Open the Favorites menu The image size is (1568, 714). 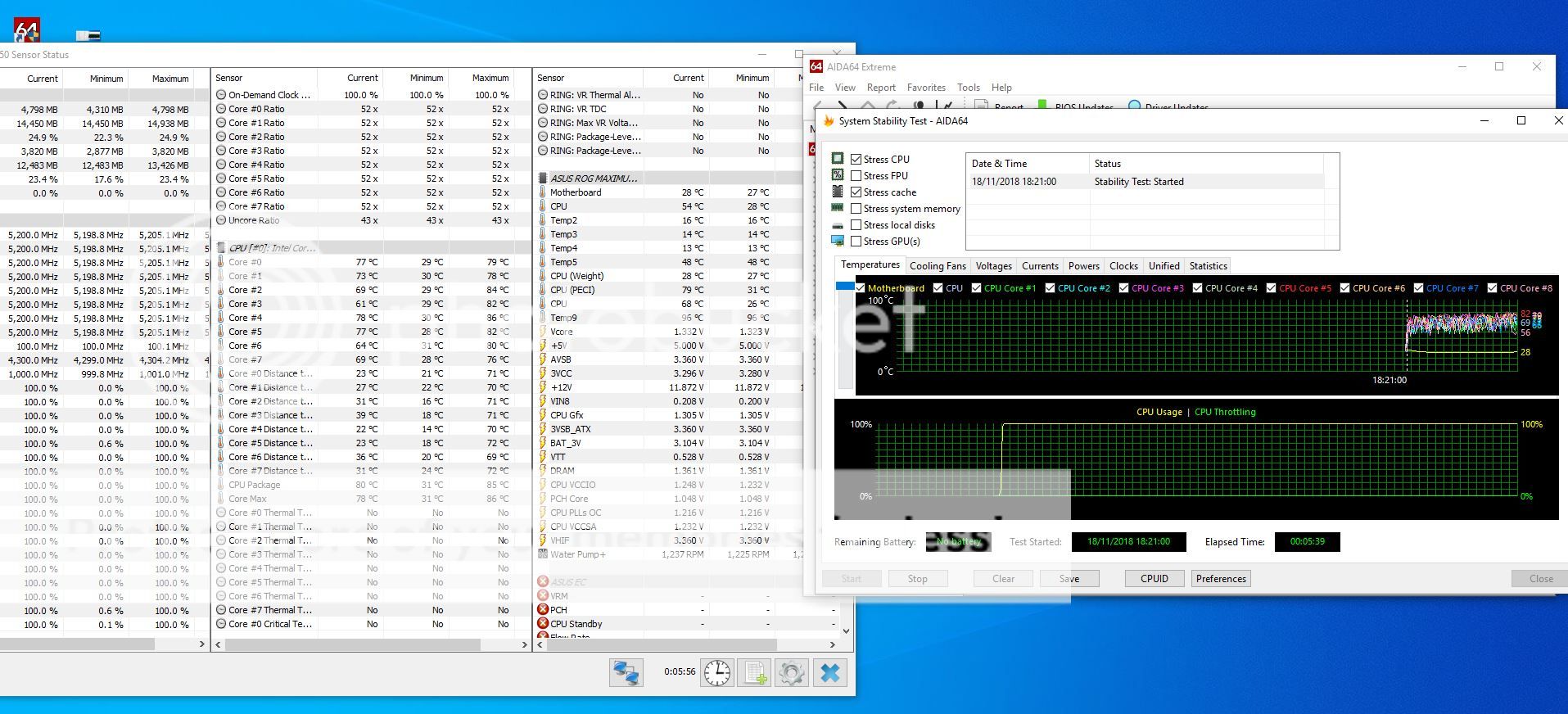pos(926,88)
